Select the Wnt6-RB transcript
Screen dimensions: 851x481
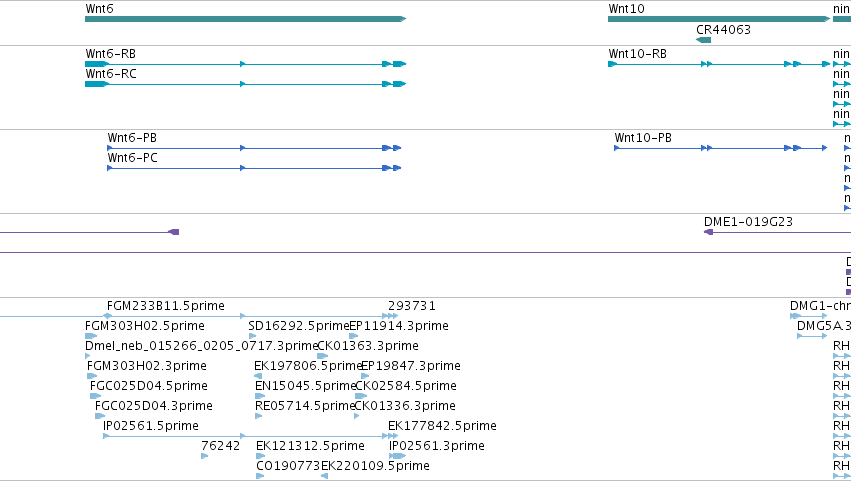click(x=245, y=64)
